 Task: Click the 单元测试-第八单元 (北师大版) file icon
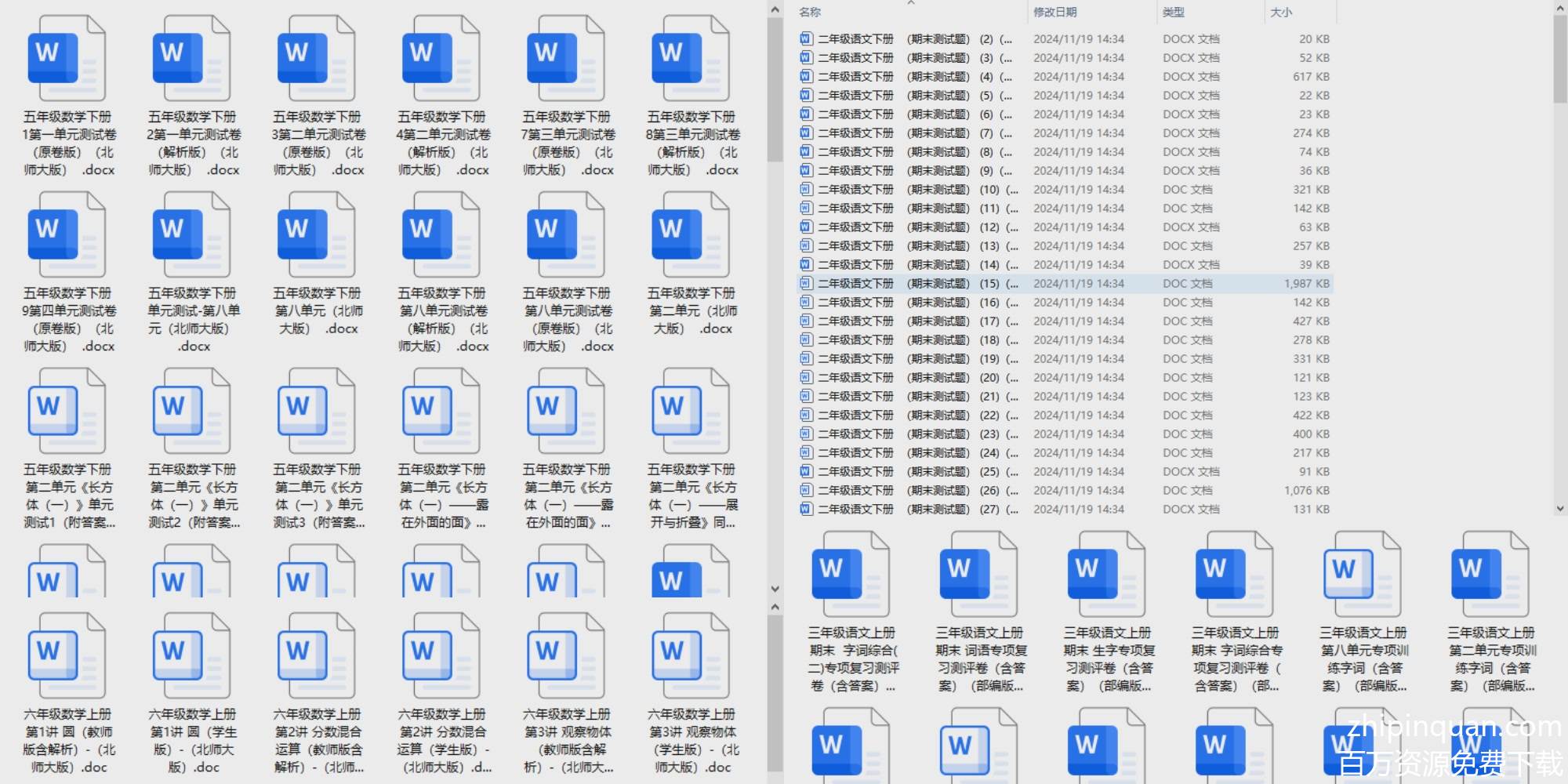coord(191,235)
